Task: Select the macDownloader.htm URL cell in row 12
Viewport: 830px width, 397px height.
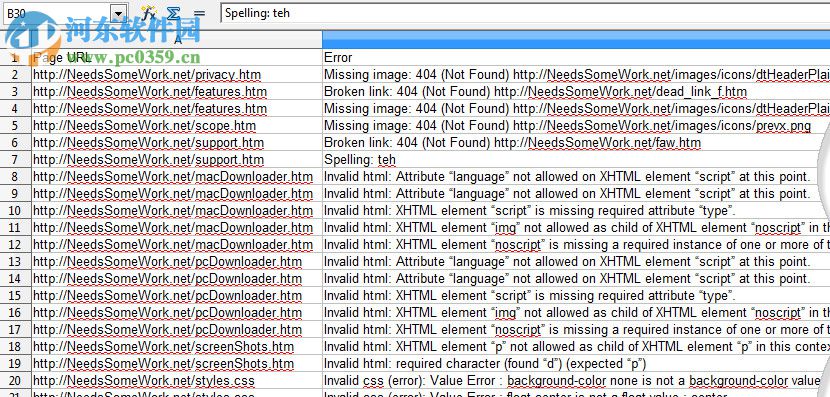Action: click(177, 245)
